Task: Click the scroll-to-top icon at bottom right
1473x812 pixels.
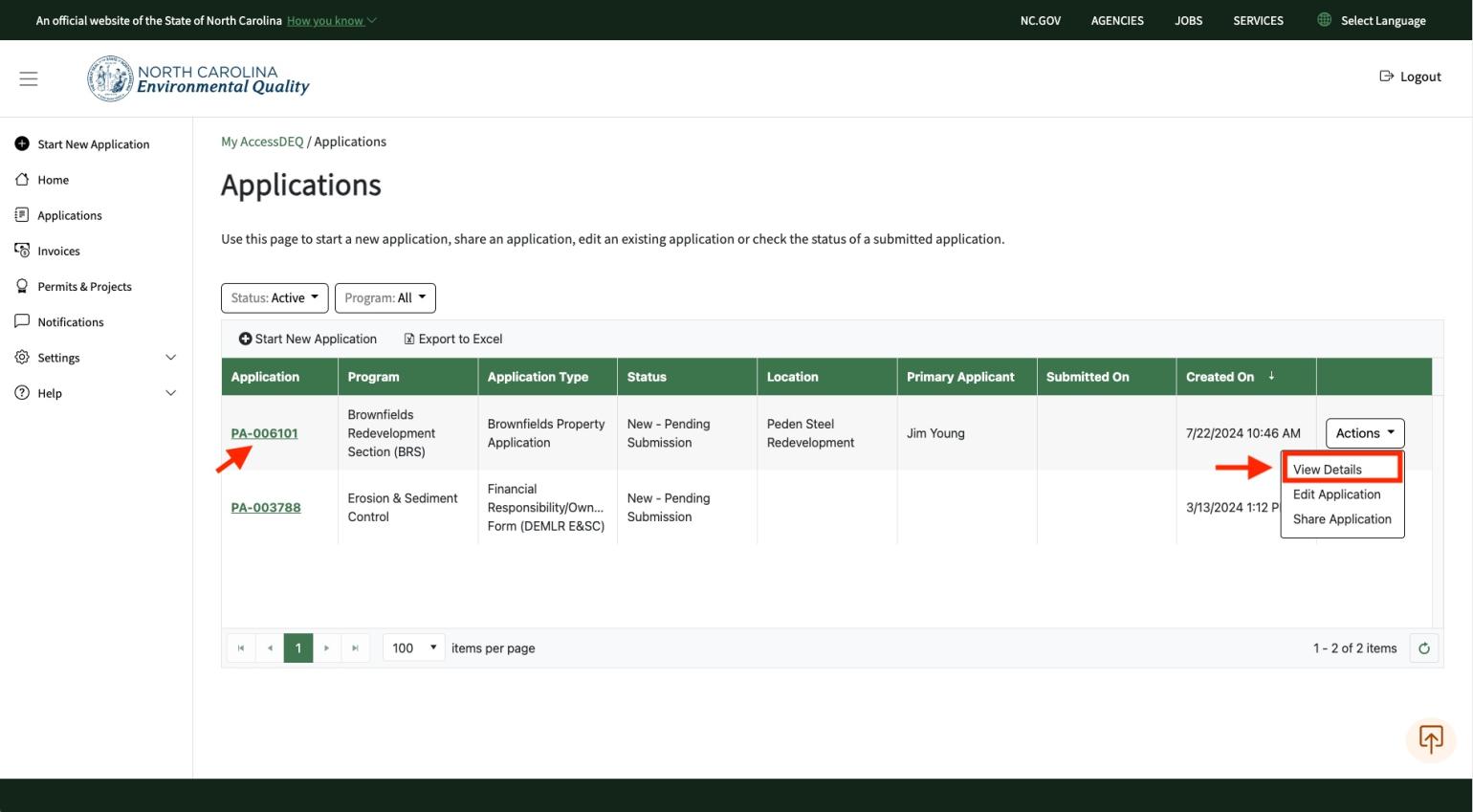Action: click(1431, 739)
